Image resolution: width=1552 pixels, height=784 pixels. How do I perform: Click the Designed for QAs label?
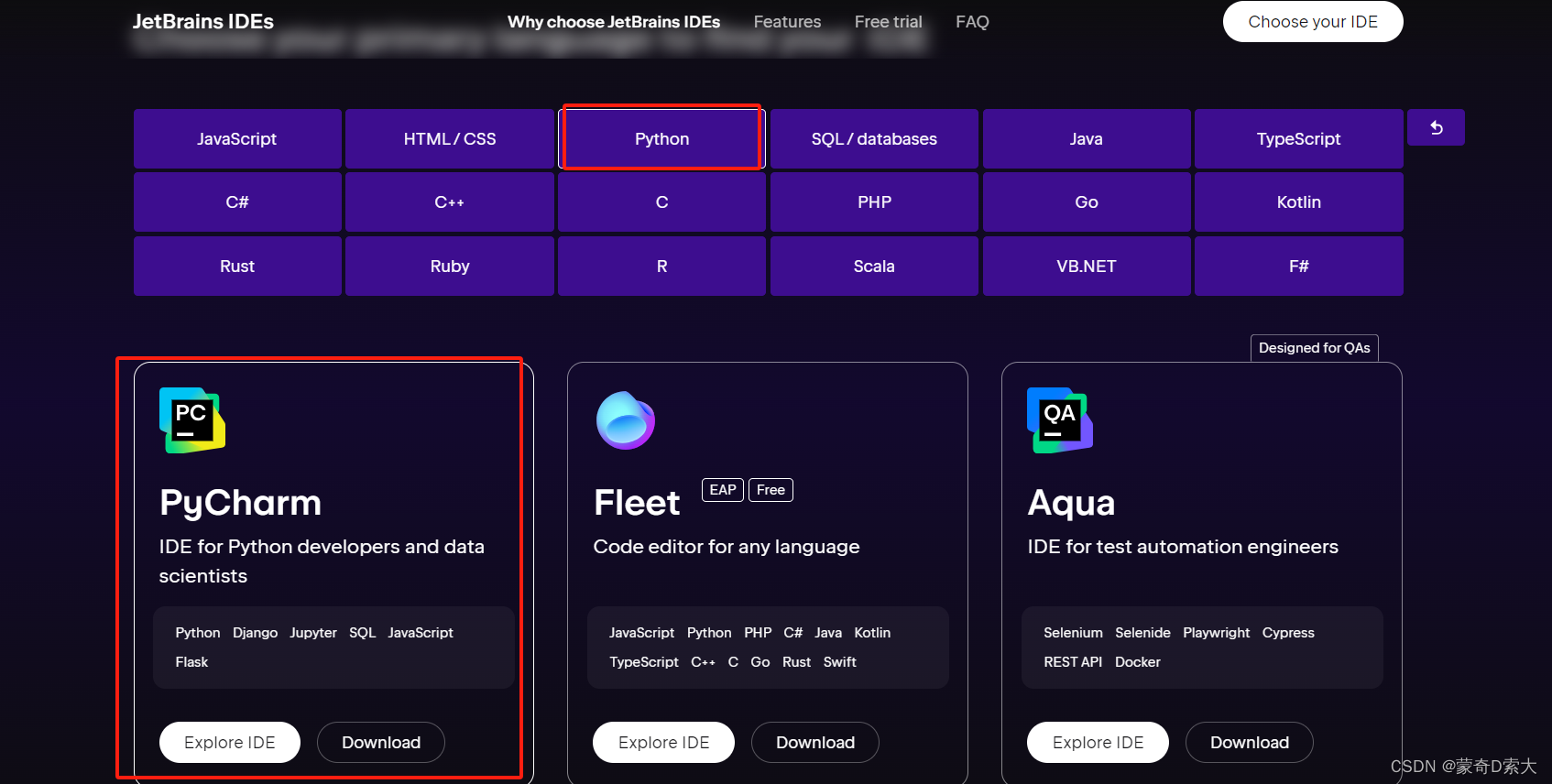pyautogui.click(x=1315, y=348)
